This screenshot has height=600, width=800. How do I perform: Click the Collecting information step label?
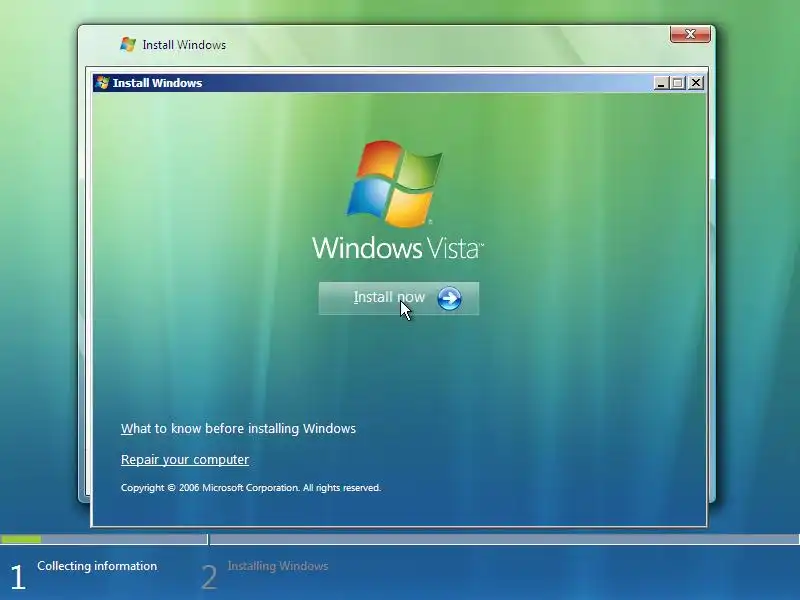click(97, 566)
